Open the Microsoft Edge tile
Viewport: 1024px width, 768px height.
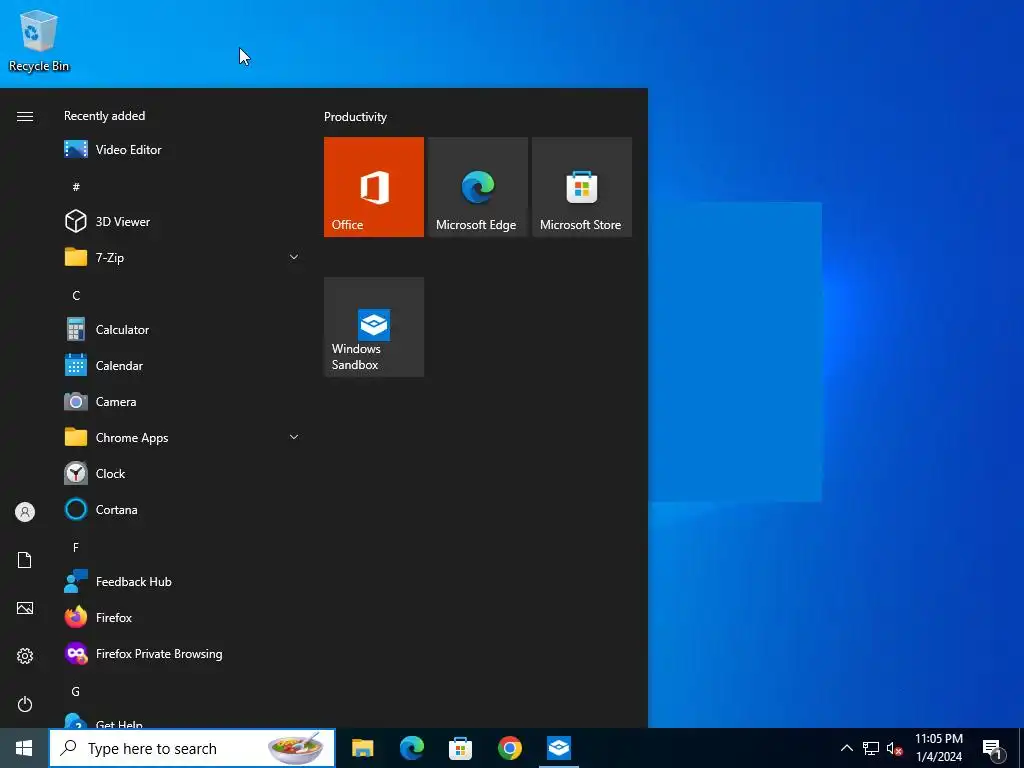477,187
